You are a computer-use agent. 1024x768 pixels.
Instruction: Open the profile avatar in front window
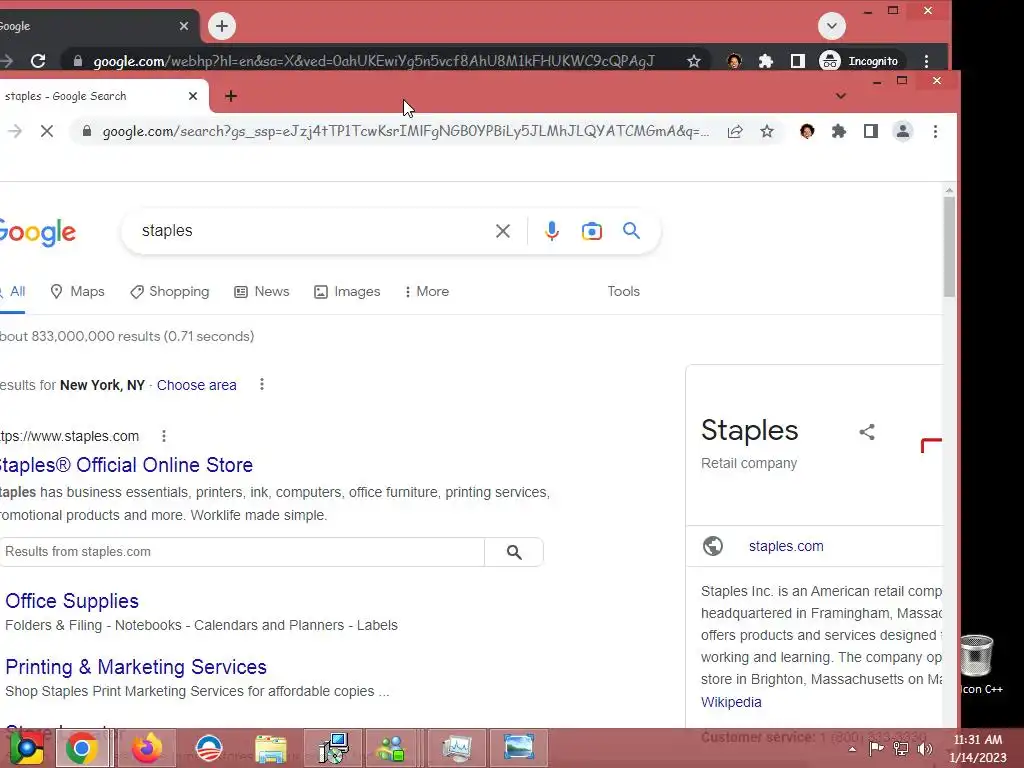[x=903, y=131]
